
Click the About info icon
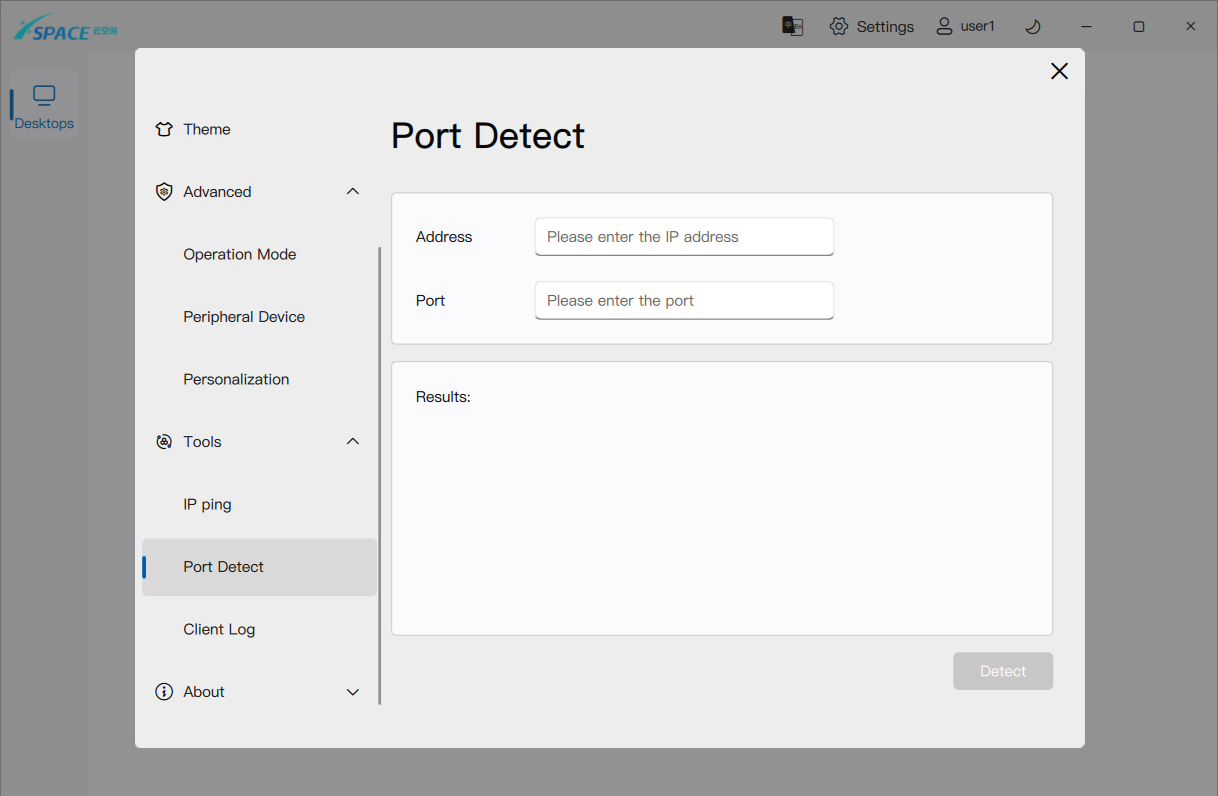click(165, 692)
